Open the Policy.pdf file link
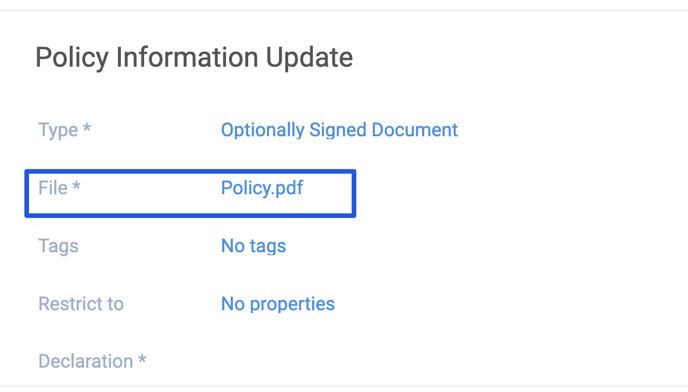This screenshot has height=392, width=688. pos(262,188)
